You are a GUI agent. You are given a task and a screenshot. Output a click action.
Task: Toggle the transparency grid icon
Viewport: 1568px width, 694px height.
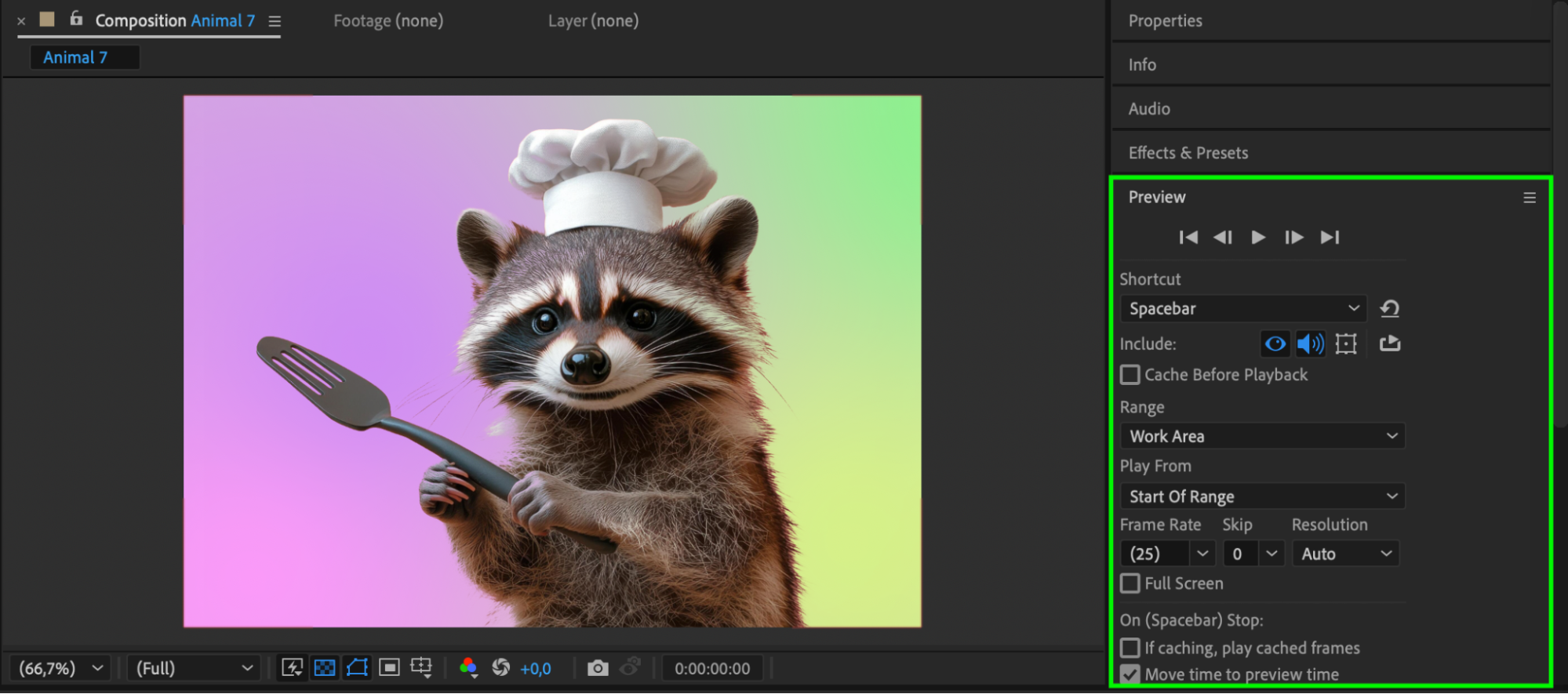pyautogui.click(x=325, y=668)
